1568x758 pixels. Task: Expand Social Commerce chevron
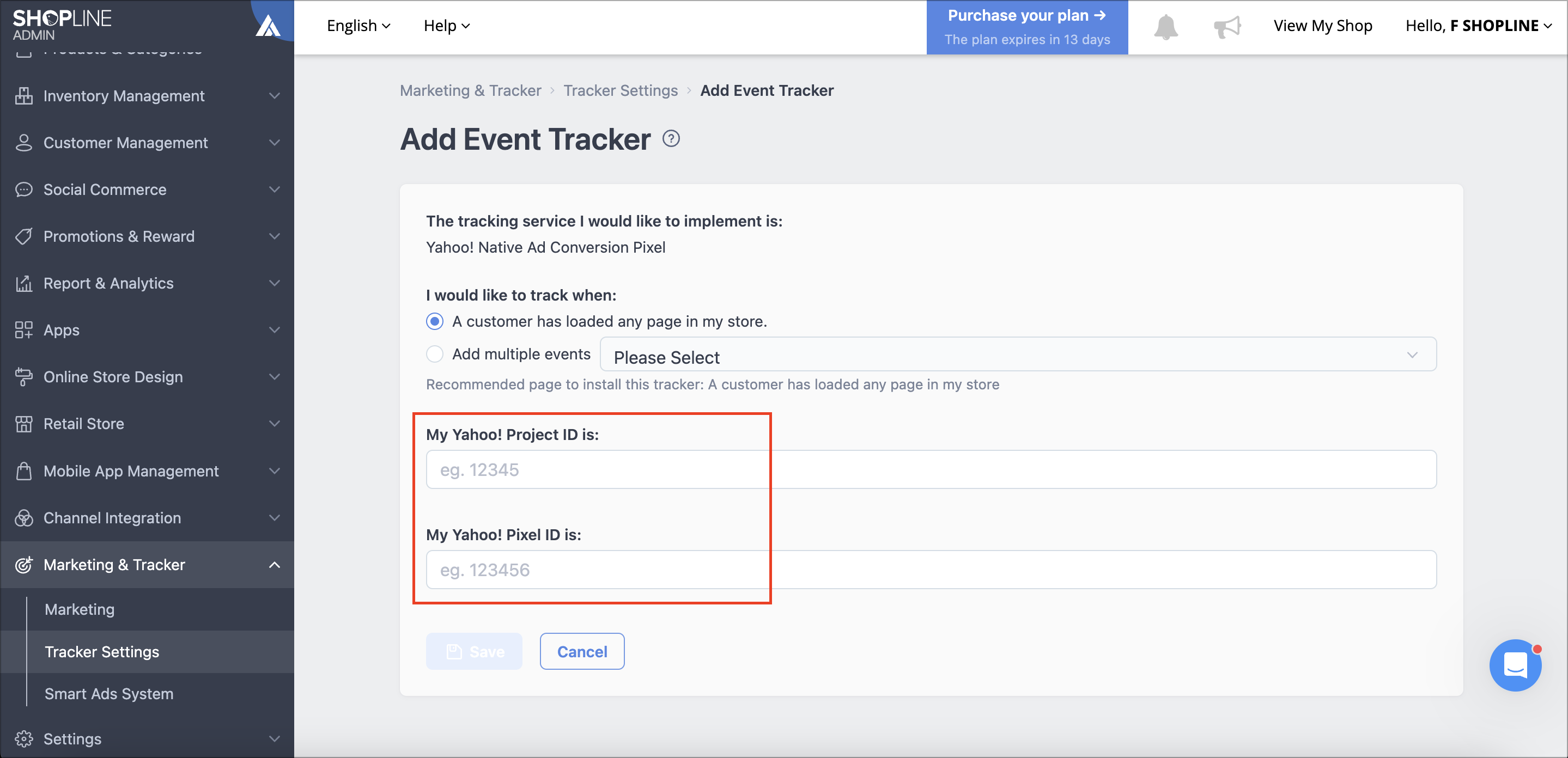point(275,189)
